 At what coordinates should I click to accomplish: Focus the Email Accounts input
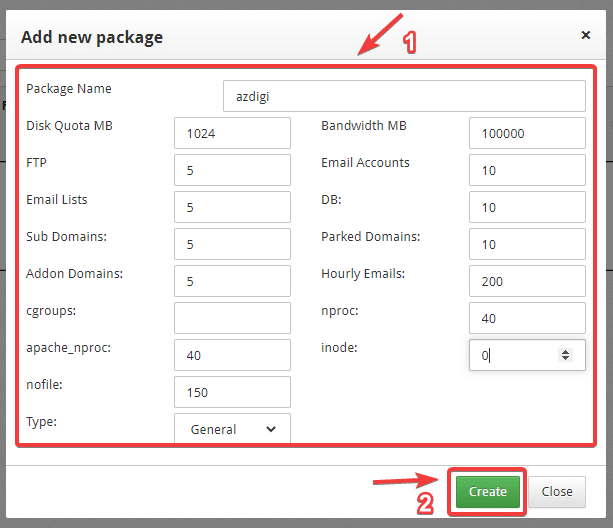point(526,170)
